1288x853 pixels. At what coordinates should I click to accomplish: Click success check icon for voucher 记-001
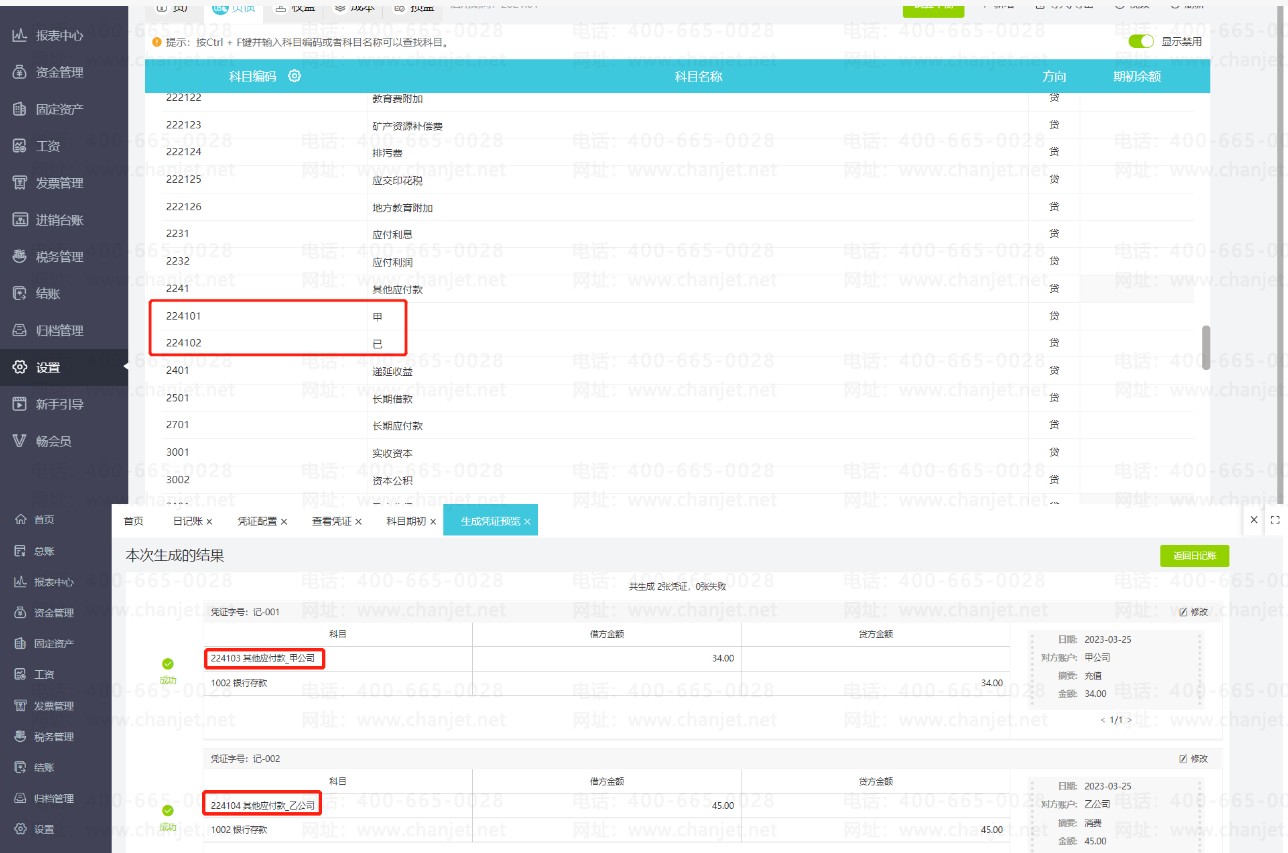point(167,663)
